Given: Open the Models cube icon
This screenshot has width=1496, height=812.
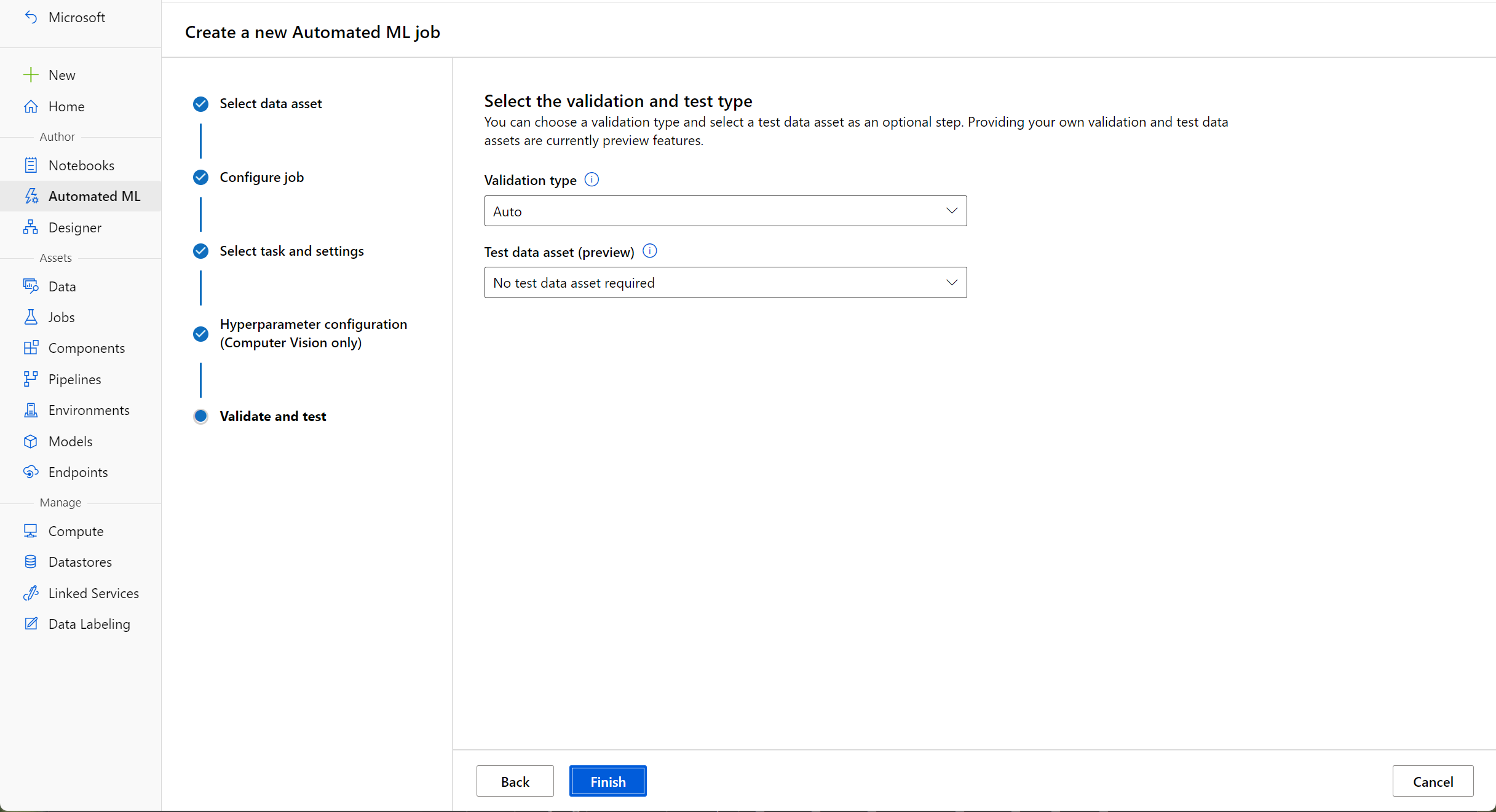Looking at the screenshot, I should 31,441.
